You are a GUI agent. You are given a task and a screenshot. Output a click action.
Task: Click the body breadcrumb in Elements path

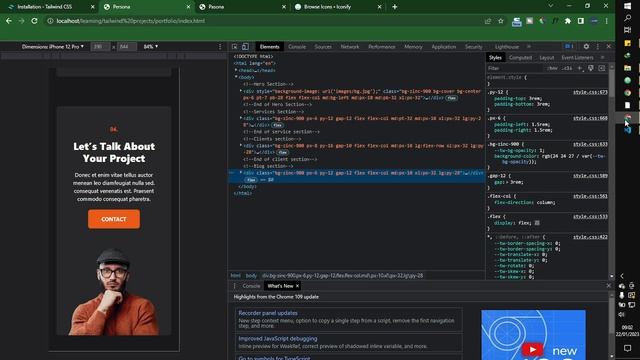[x=251, y=276]
